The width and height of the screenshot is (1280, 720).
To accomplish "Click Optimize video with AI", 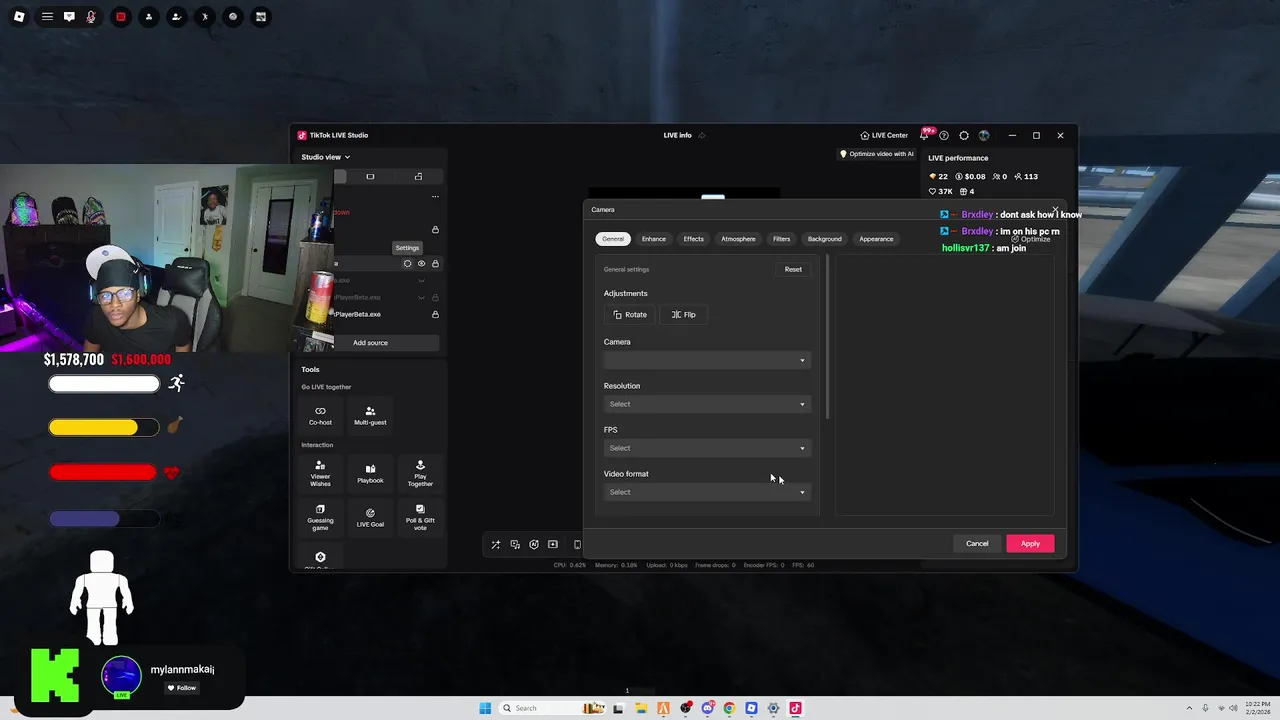I will click(x=877, y=154).
